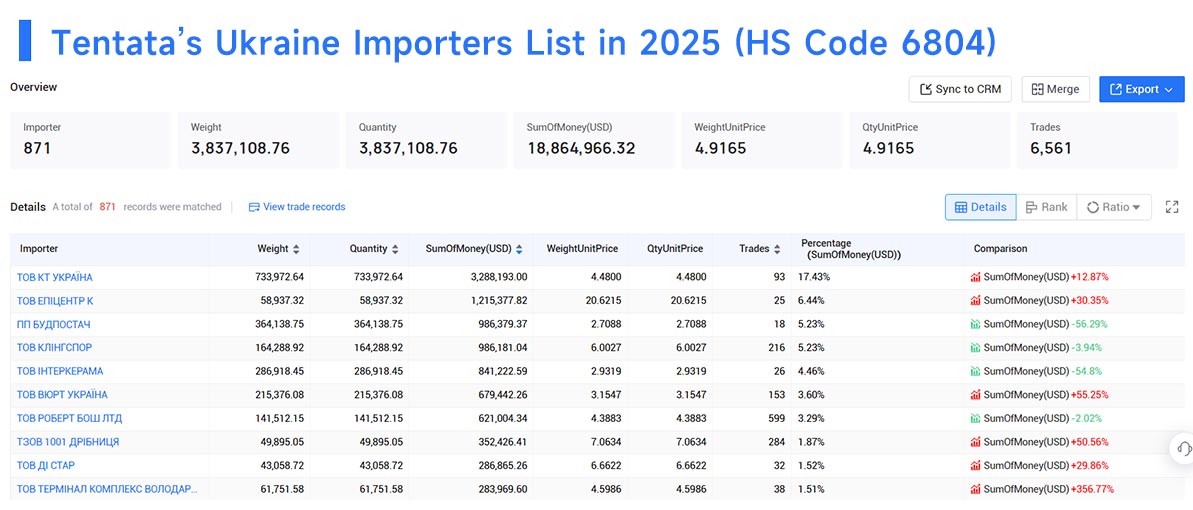Click the trend chart icon in ТЗОВ 1001 ДРІБНИЦЯ row
The height and width of the screenshot is (510, 1193).
point(975,442)
